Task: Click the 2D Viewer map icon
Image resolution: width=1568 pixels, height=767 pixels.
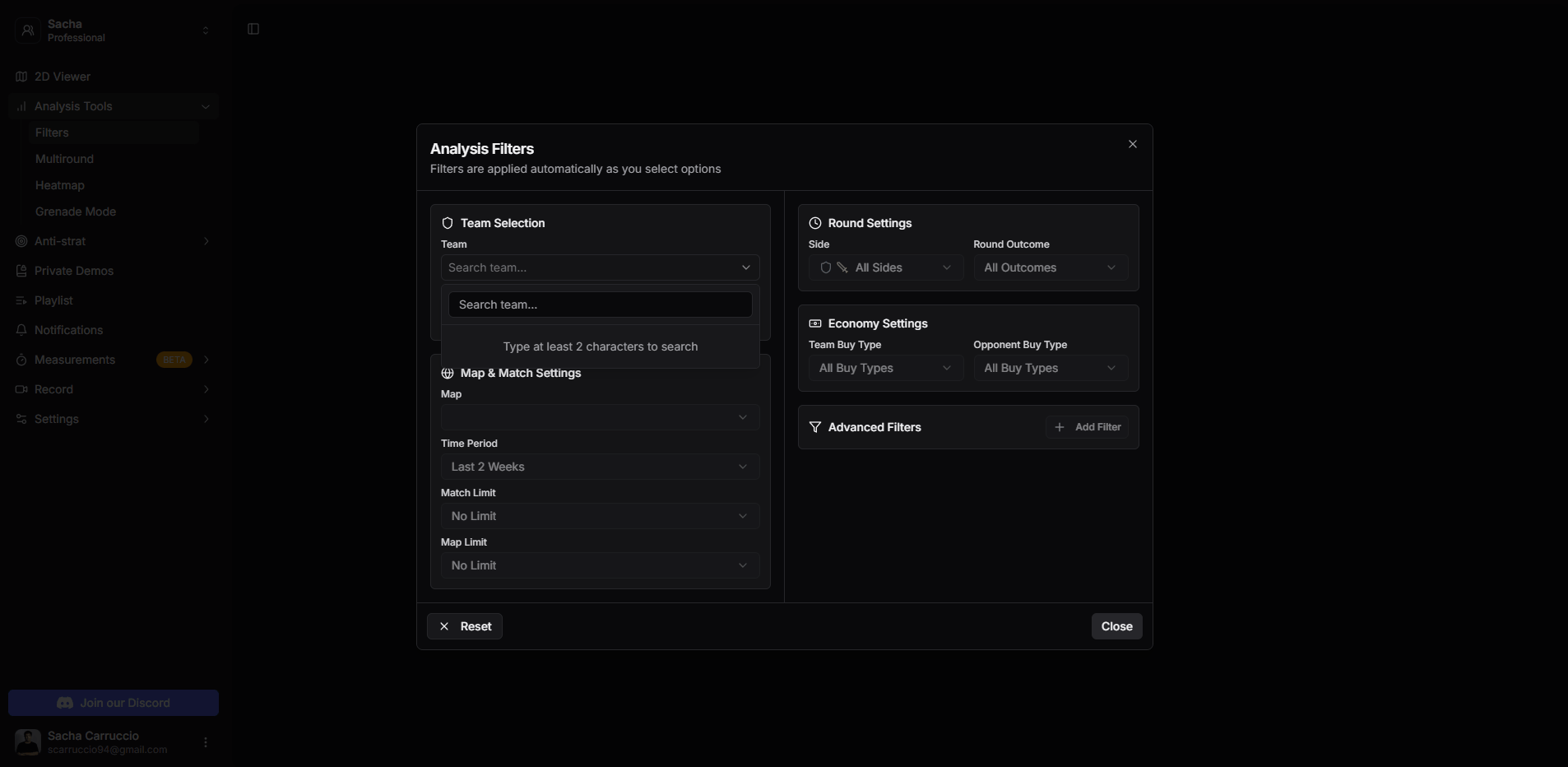Action: [21, 77]
